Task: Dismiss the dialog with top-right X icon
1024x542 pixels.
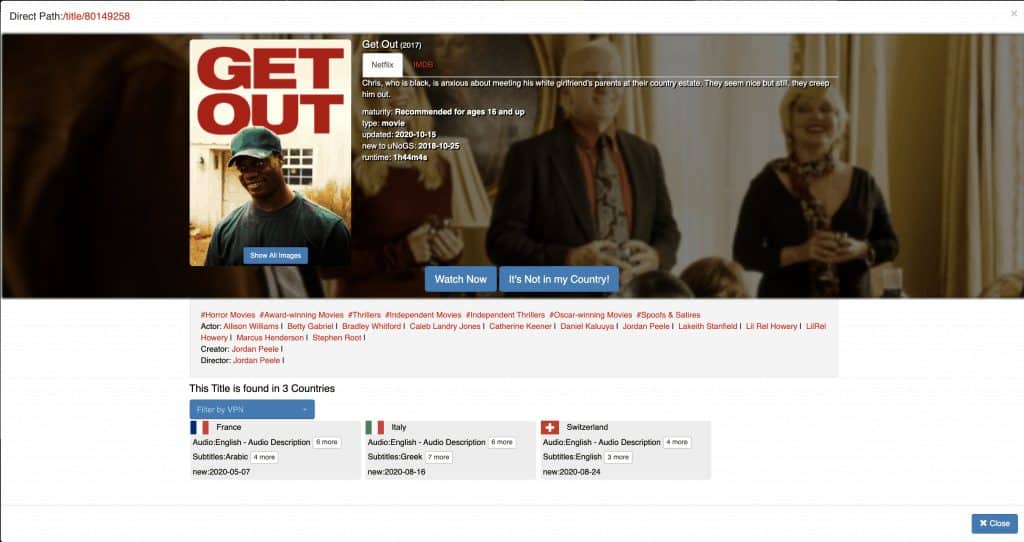Action: 1014,13
